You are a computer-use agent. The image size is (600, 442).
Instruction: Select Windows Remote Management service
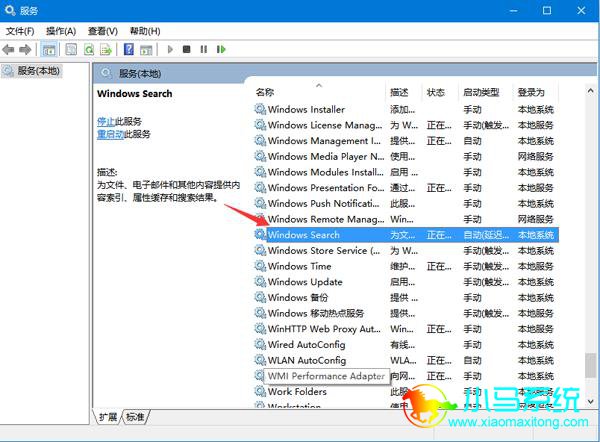404,219
